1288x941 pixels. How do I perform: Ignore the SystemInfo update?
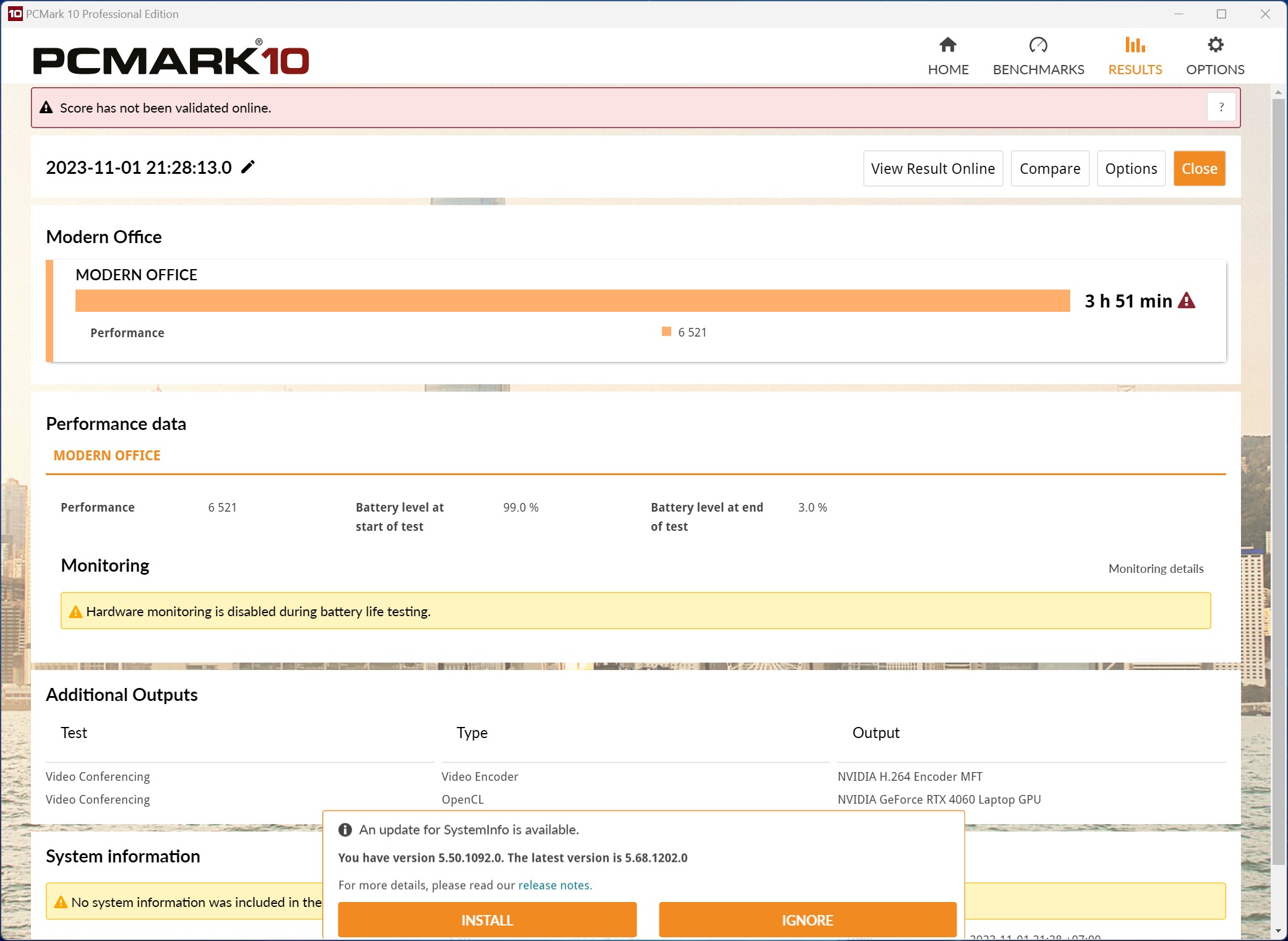point(807,920)
